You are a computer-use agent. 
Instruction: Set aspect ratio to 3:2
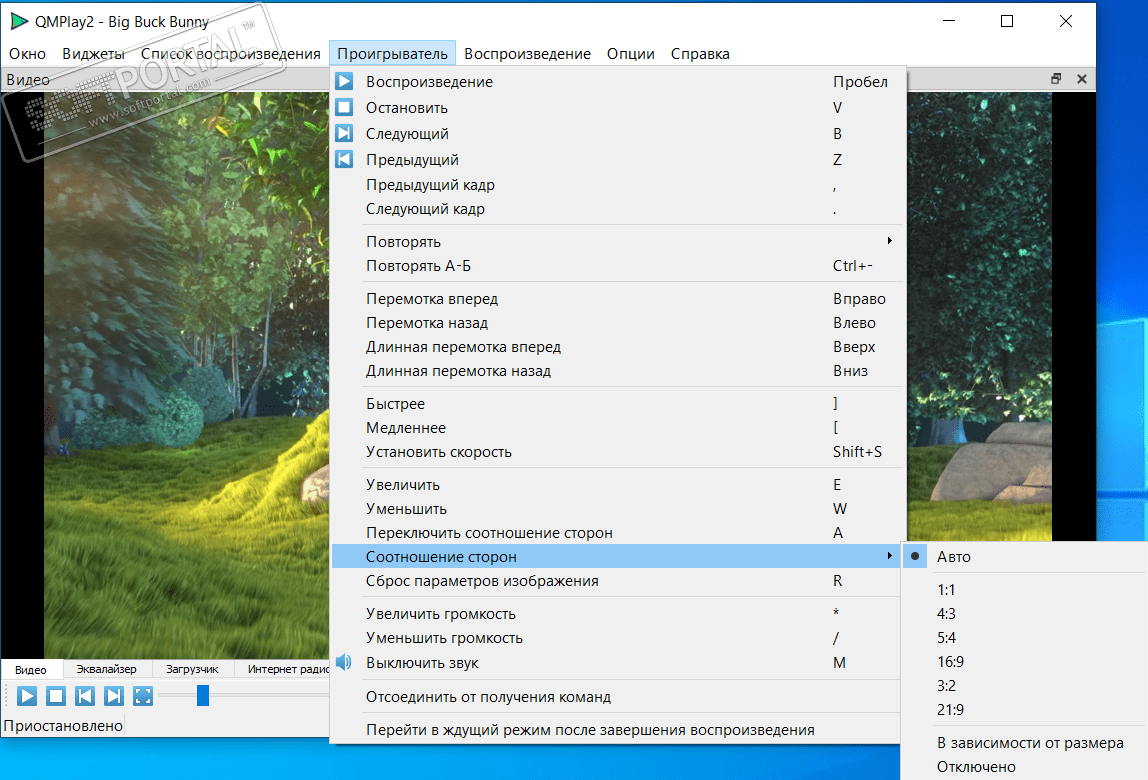[1024, 686]
